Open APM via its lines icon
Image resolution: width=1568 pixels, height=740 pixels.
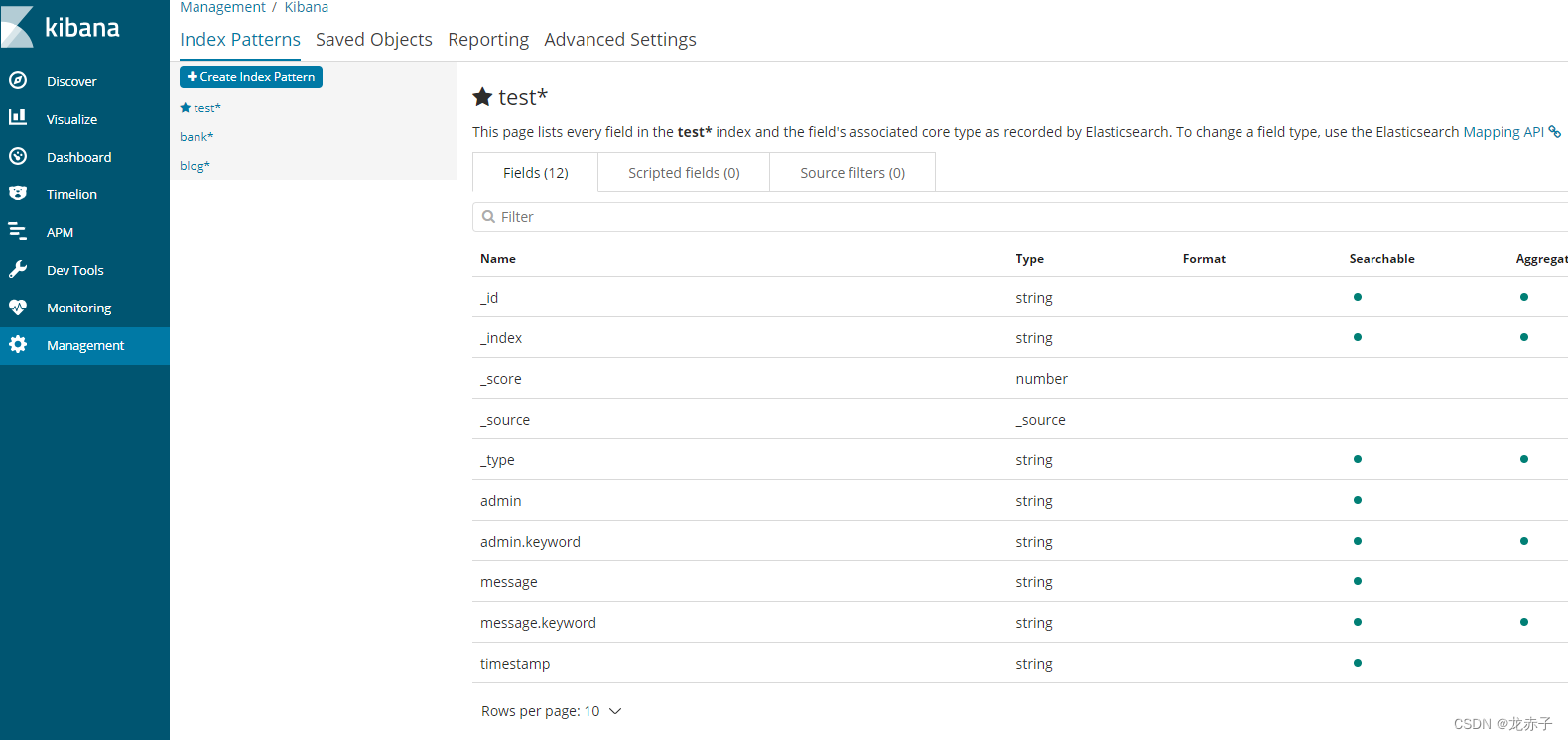pyautogui.click(x=18, y=231)
